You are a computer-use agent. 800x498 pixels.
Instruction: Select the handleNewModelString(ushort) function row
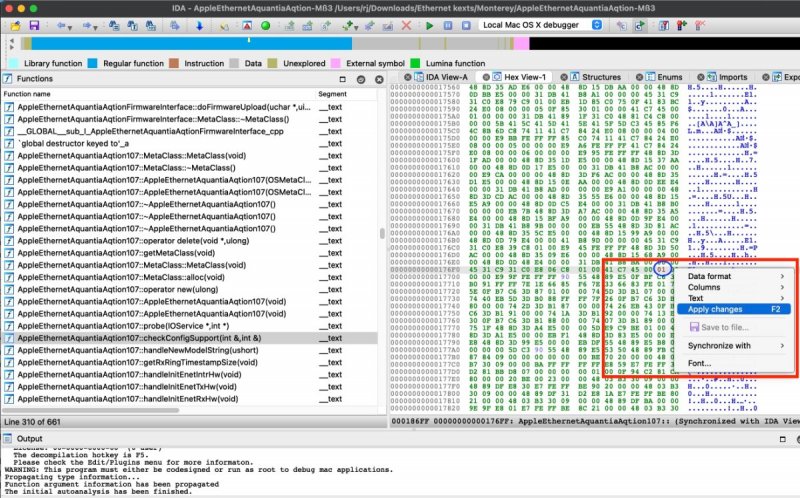(190, 351)
